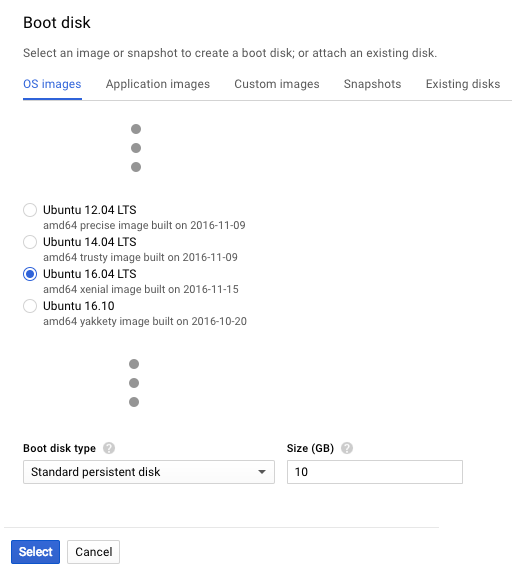The width and height of the screenshot is (512, 577).
Task: Go to the Snapshots tab
Action: click(x=372, y=84)
